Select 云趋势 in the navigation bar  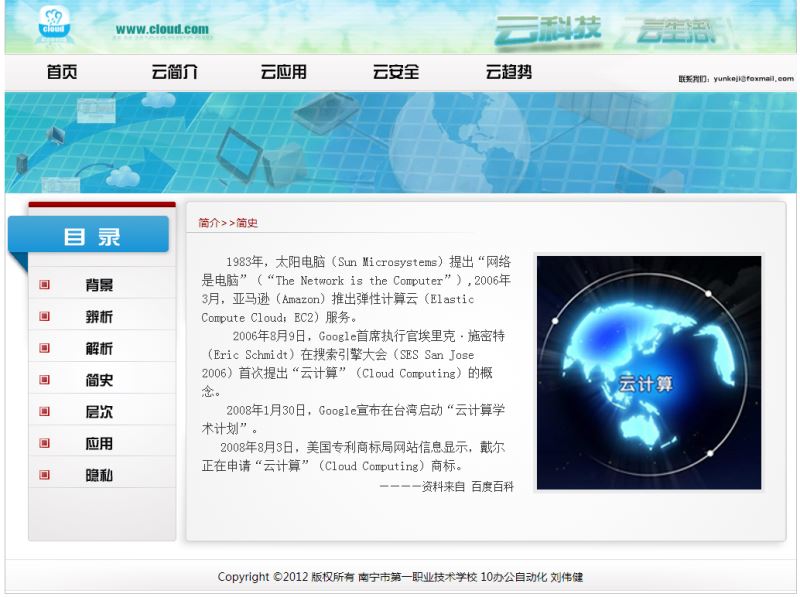click(509, 72)
